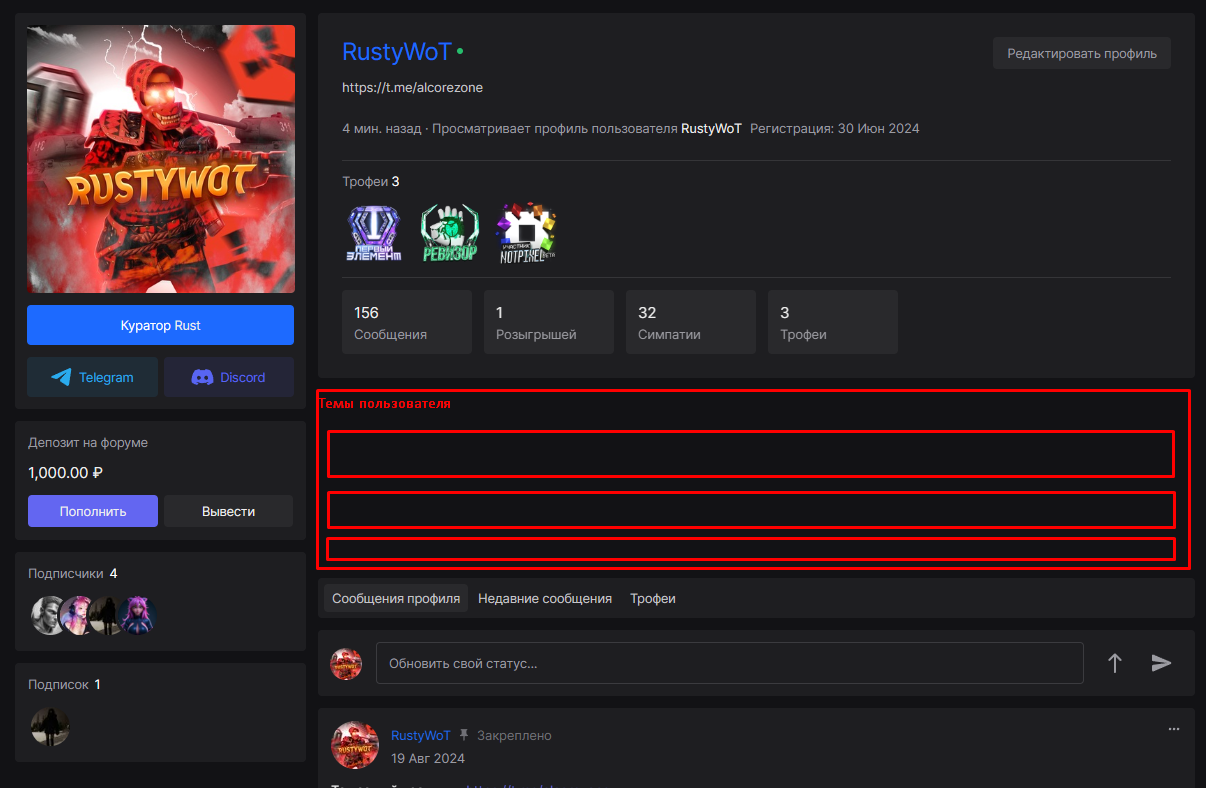The image size is (1206, 788).
Task: Open the Discord contact button
Action: 229,377
